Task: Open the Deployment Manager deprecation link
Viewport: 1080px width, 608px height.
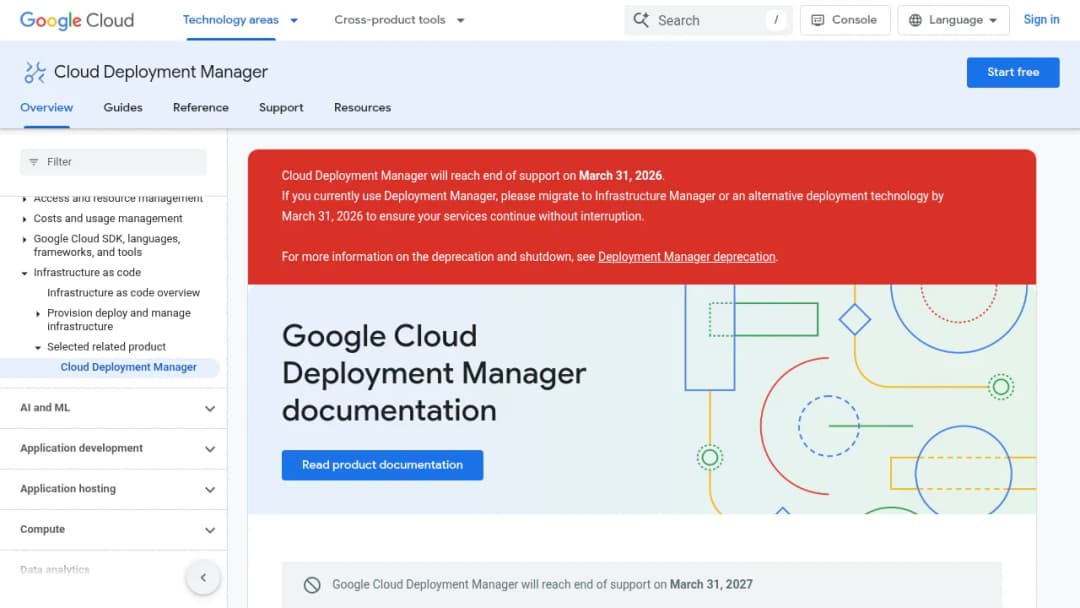Action: [686, 257]
